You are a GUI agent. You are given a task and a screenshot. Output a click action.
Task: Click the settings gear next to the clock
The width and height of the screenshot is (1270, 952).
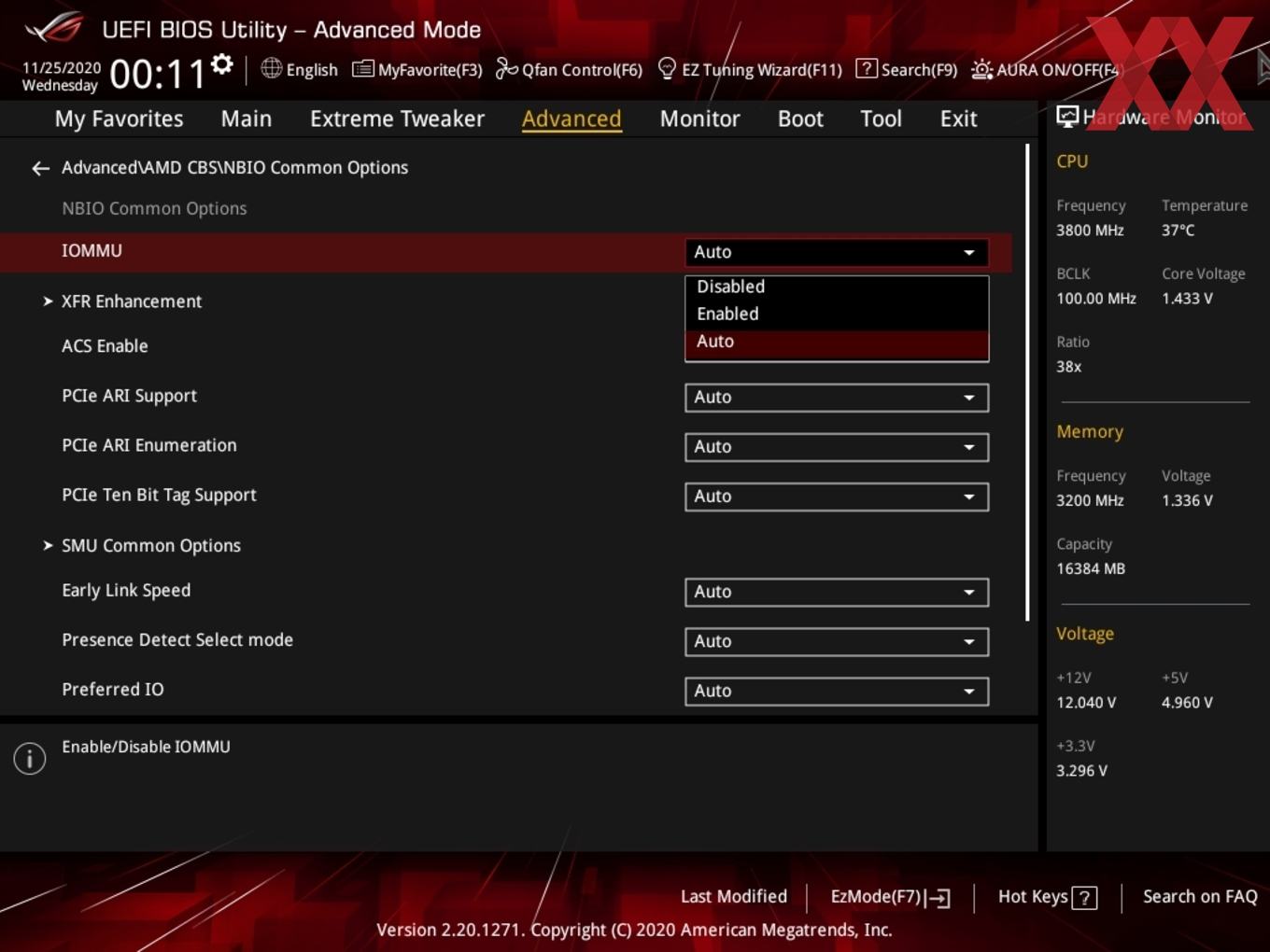click(222, 63)
